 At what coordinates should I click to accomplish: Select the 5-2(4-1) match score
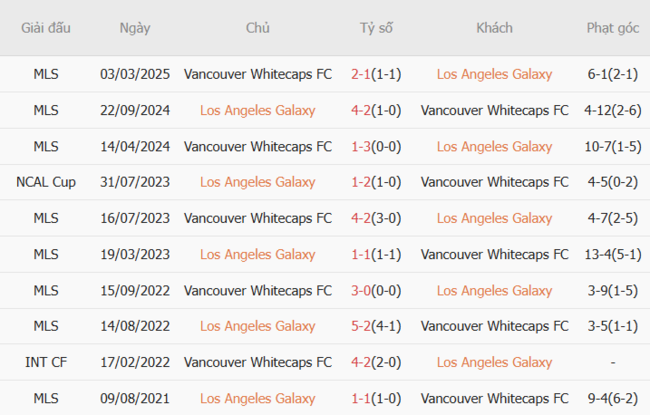click(376, 326)
